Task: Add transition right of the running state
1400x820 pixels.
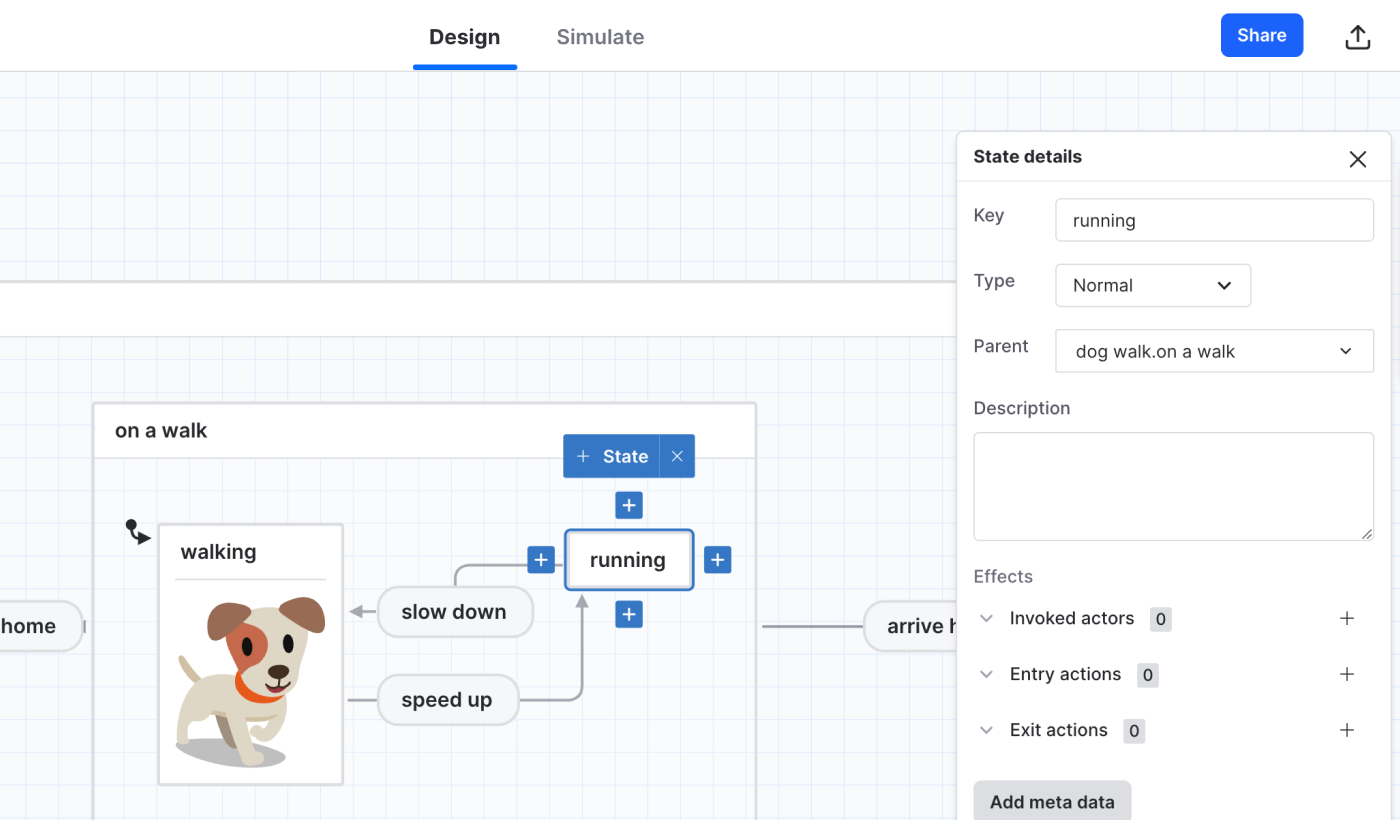Action: click(x=717, y=560)
